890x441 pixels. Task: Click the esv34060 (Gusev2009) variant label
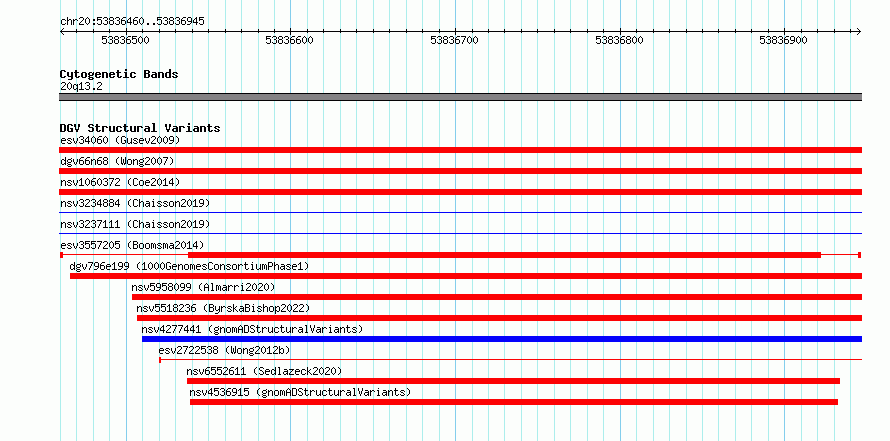[x=120, y=140]
